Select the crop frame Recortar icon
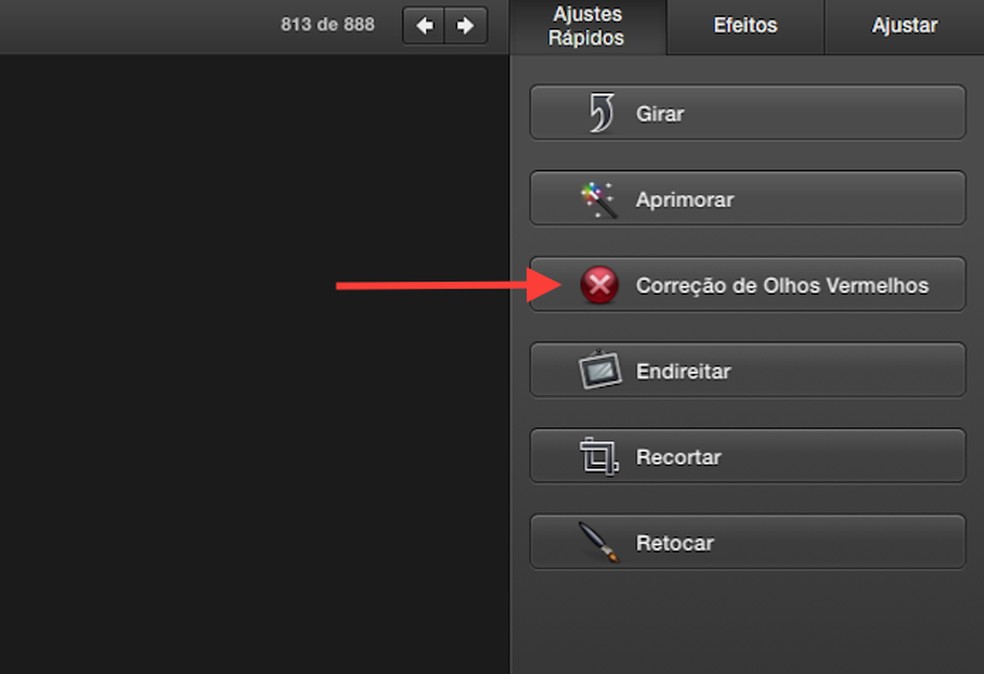 coord(600,457)
